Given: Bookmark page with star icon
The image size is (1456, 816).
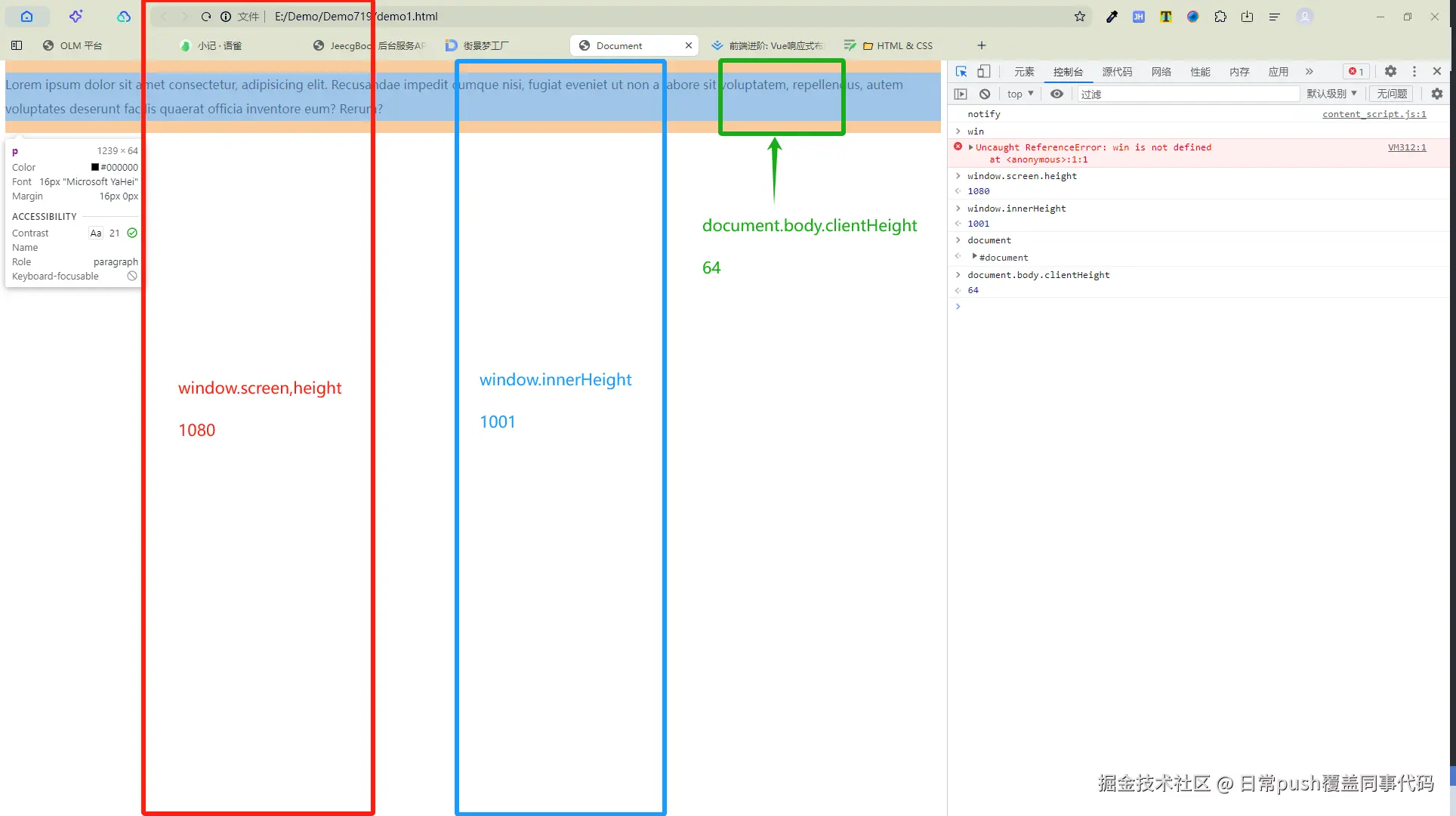Looking at the screenshot, I should pos(1080,17).
